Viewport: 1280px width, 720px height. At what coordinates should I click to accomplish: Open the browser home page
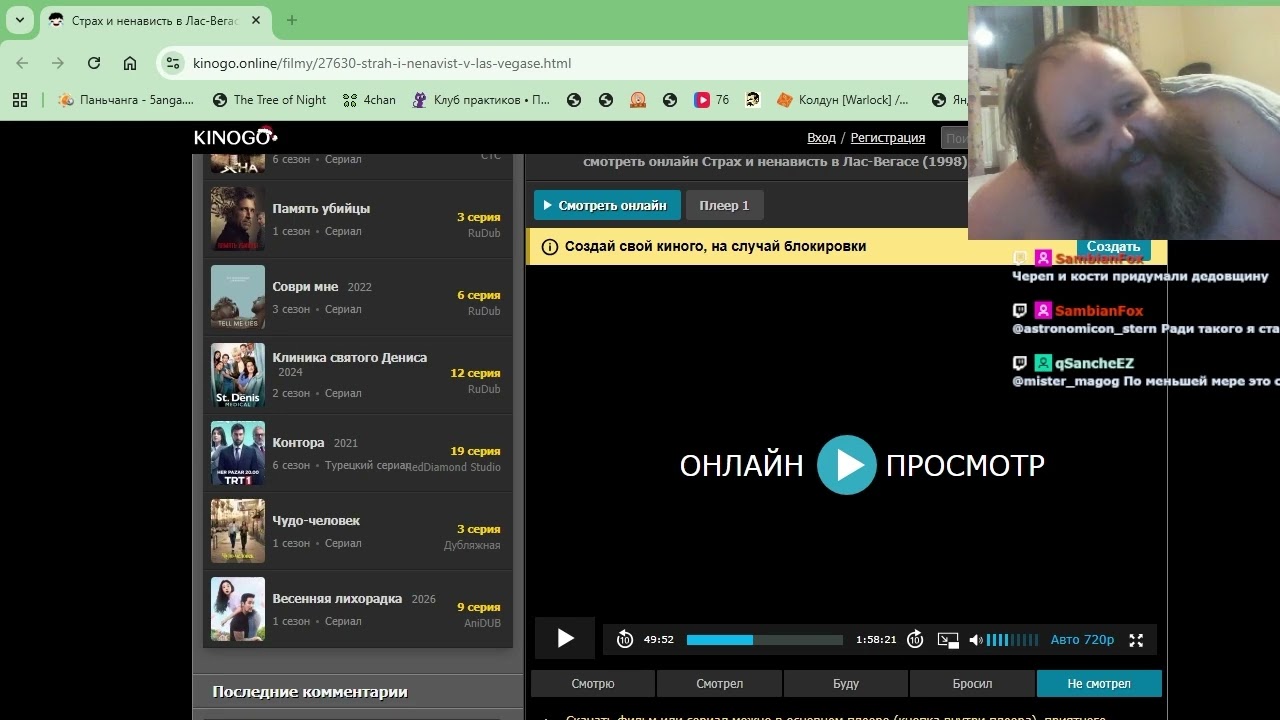(x=130, y=63)
